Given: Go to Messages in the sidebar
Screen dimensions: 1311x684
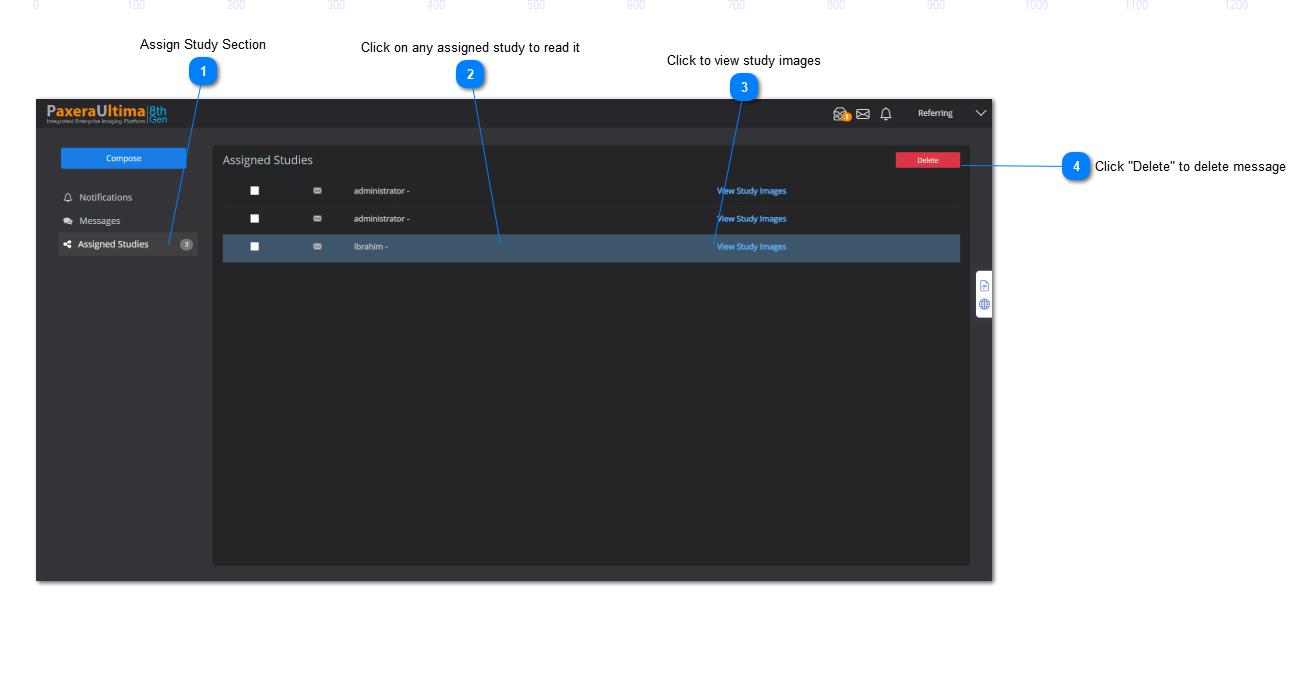Looking at the screenshot, I should point(99,221).
